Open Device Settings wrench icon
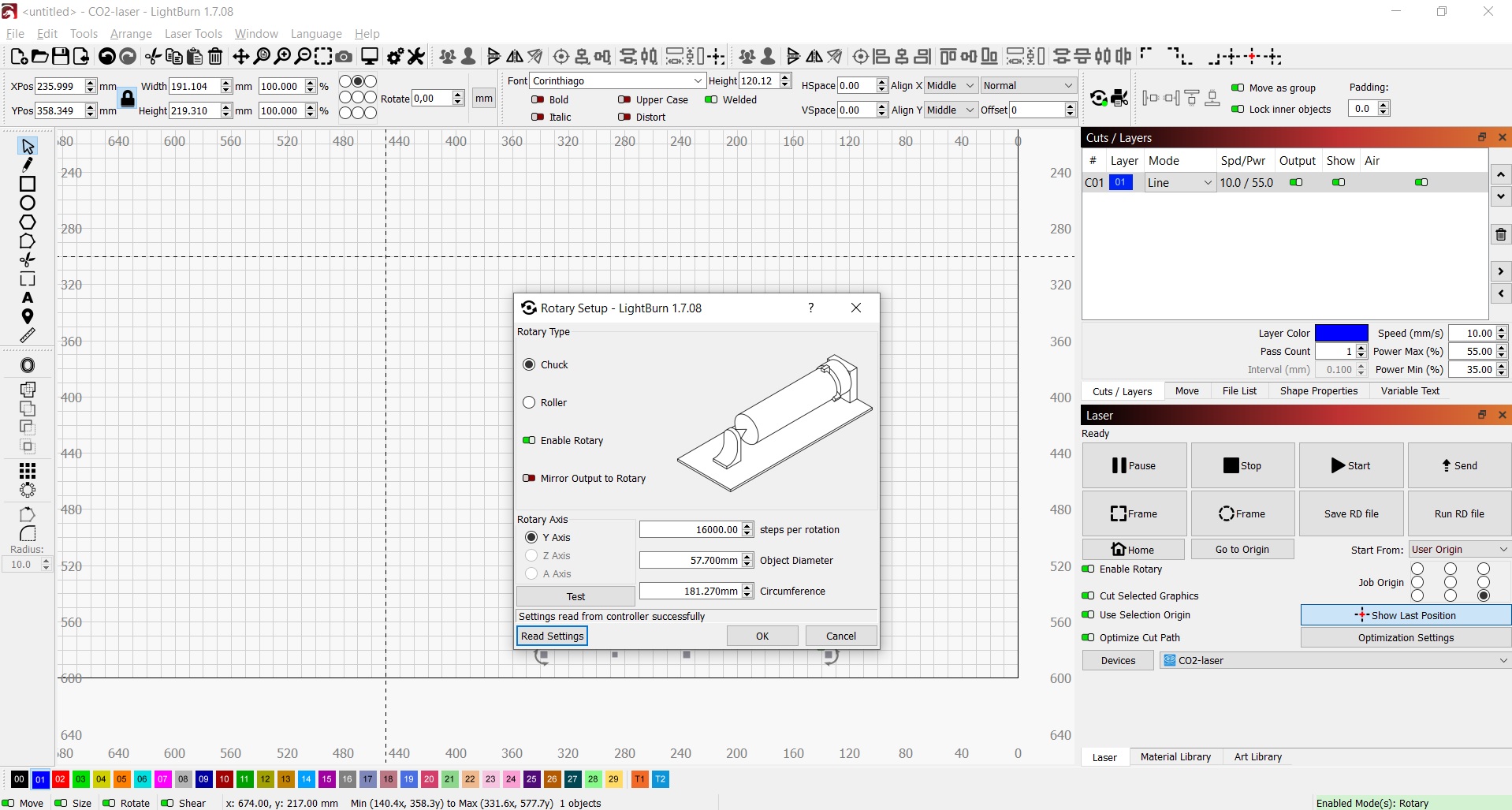The height and width of the screenshot is (810, 1512). tap(416, 57)
